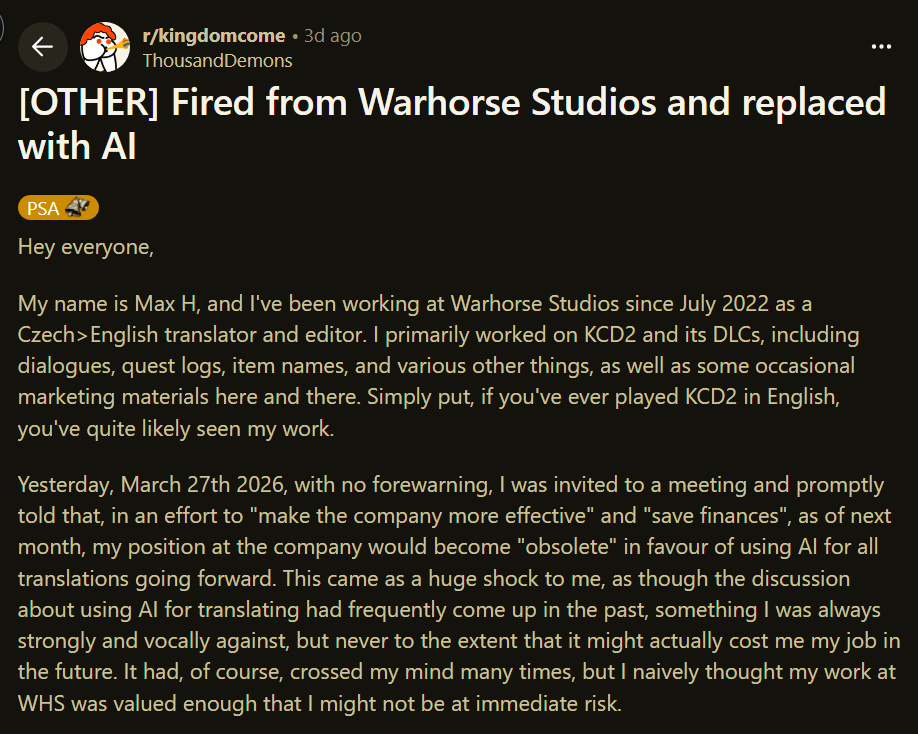Open the three-dot post options menu

pyautogui.click(x=881, y=47)
